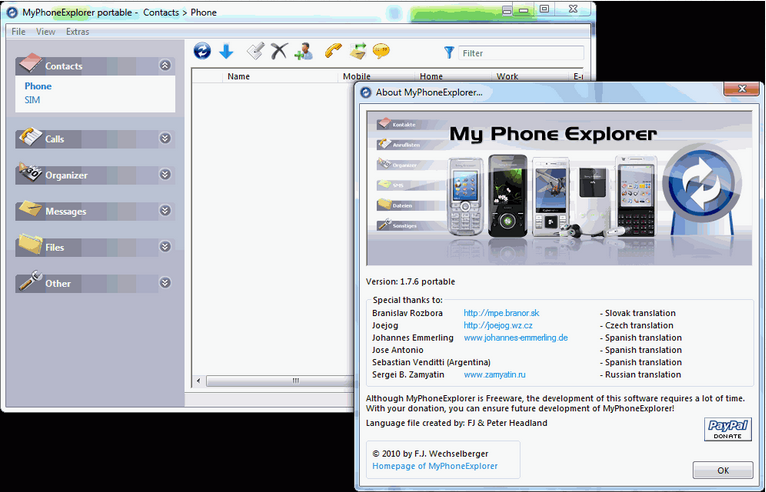Open the http://mpe.branor.sk link
Image resolution: width=766 pixels, height=492 pixels.
click(x=501, y=313)
